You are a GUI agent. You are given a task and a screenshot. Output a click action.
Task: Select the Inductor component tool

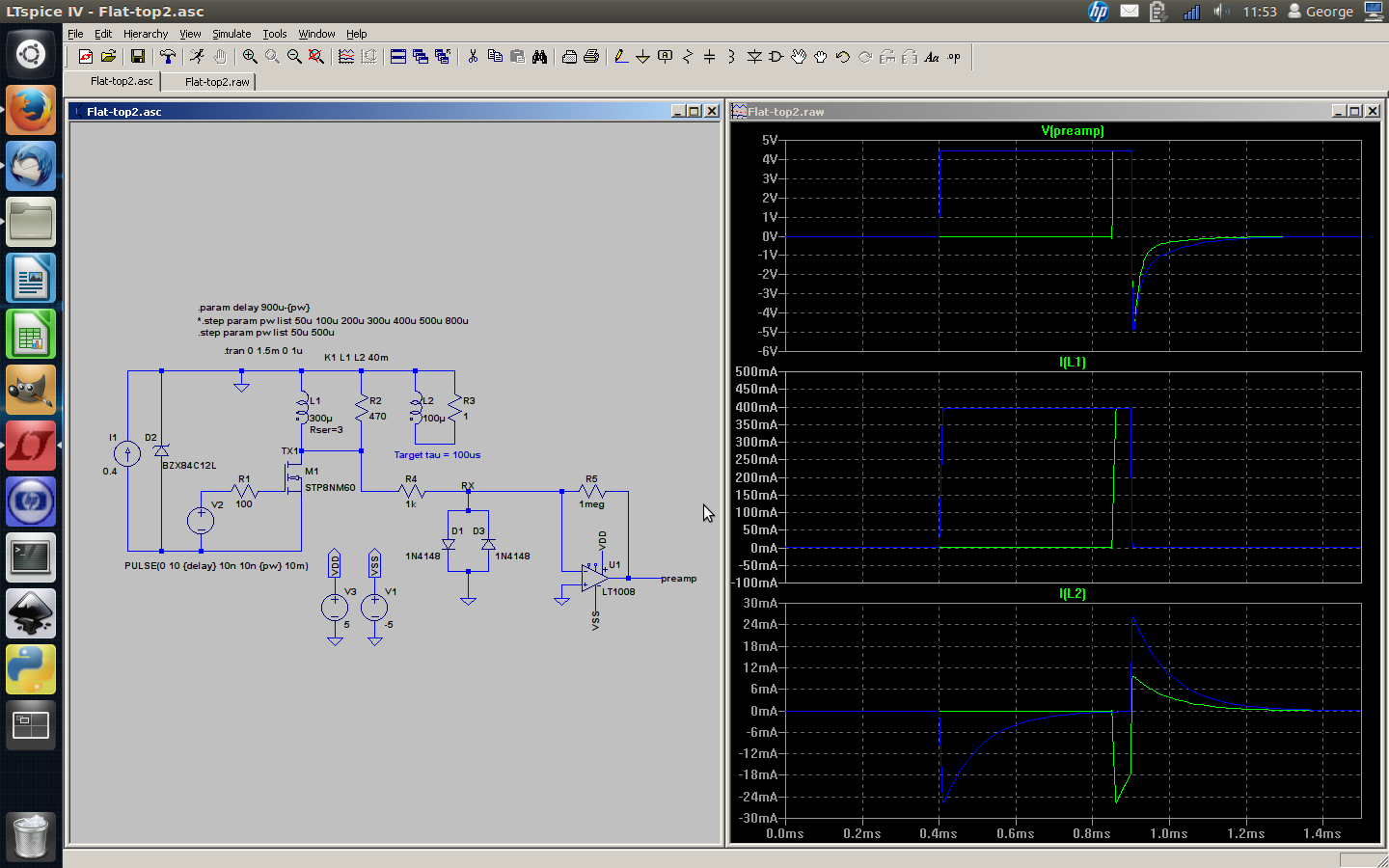[731, 57]
